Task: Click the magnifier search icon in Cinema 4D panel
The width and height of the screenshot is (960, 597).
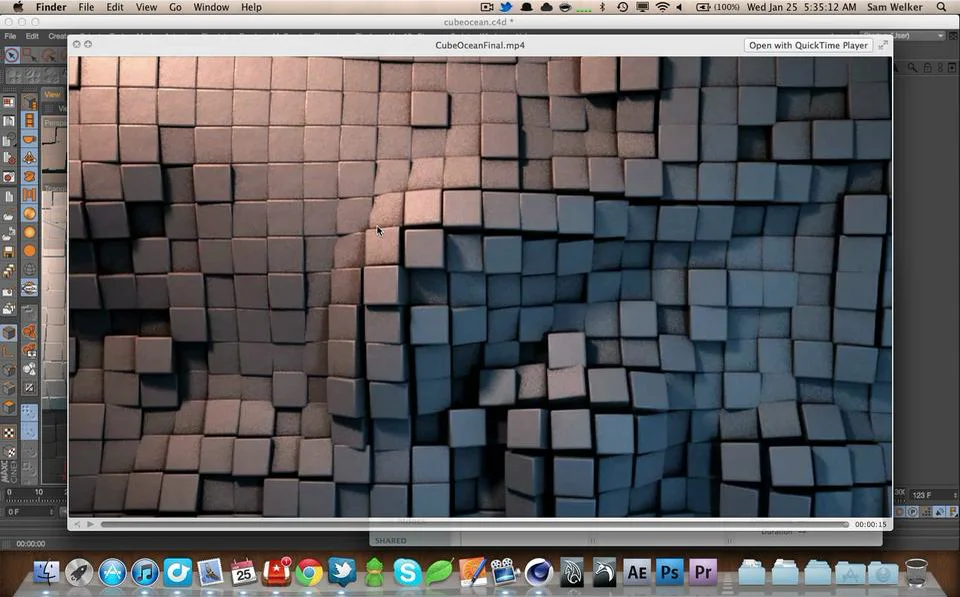Action: point(912,68)
